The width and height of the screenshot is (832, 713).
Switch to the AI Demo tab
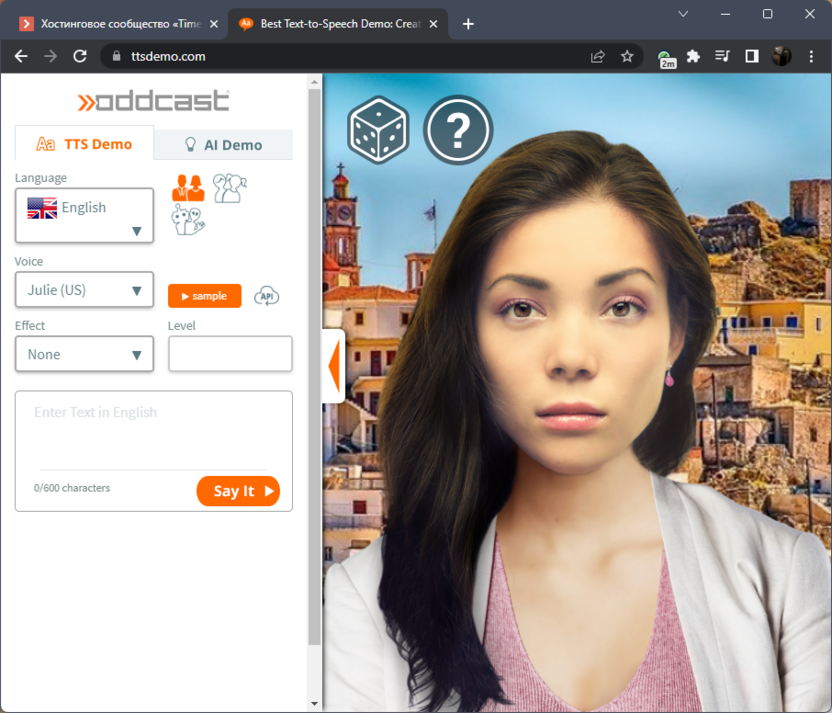pyautogui.click(x=224, y=145)
